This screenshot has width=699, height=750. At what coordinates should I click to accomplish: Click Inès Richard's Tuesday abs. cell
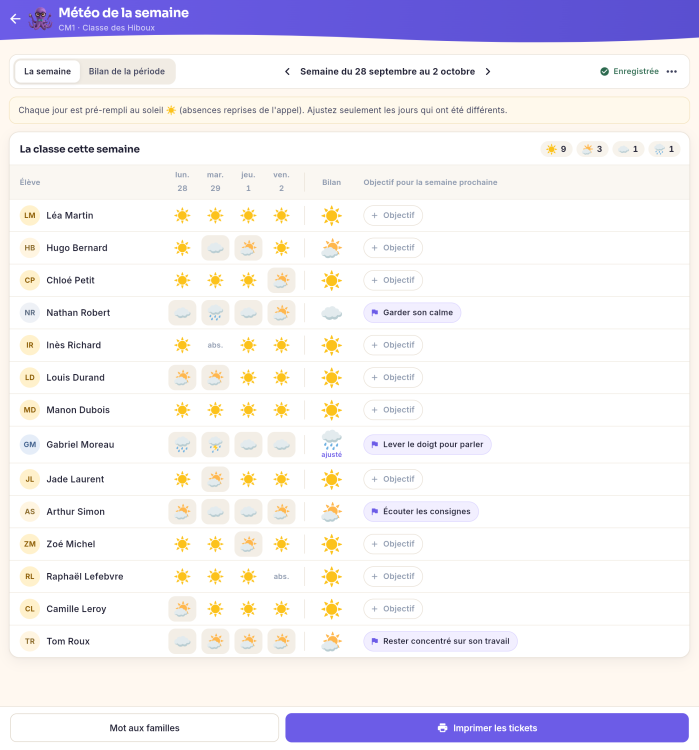point(215,345)
